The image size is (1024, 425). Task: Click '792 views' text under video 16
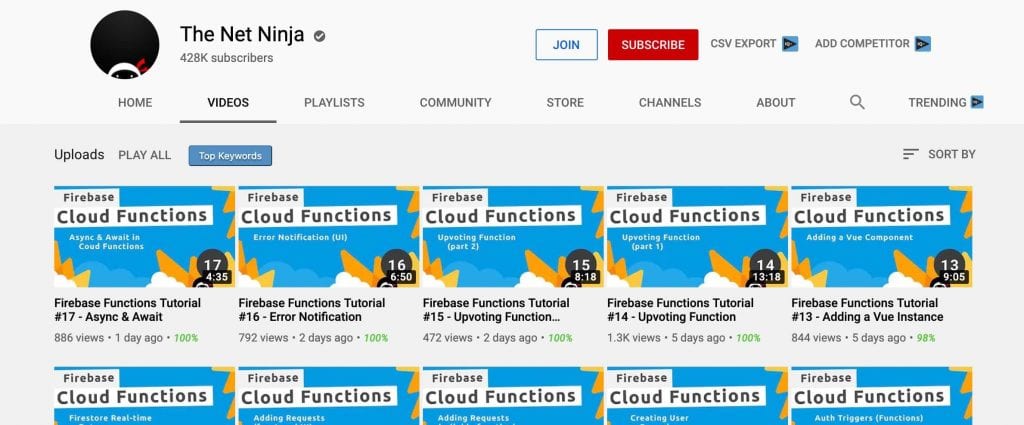tap(263, 338)
